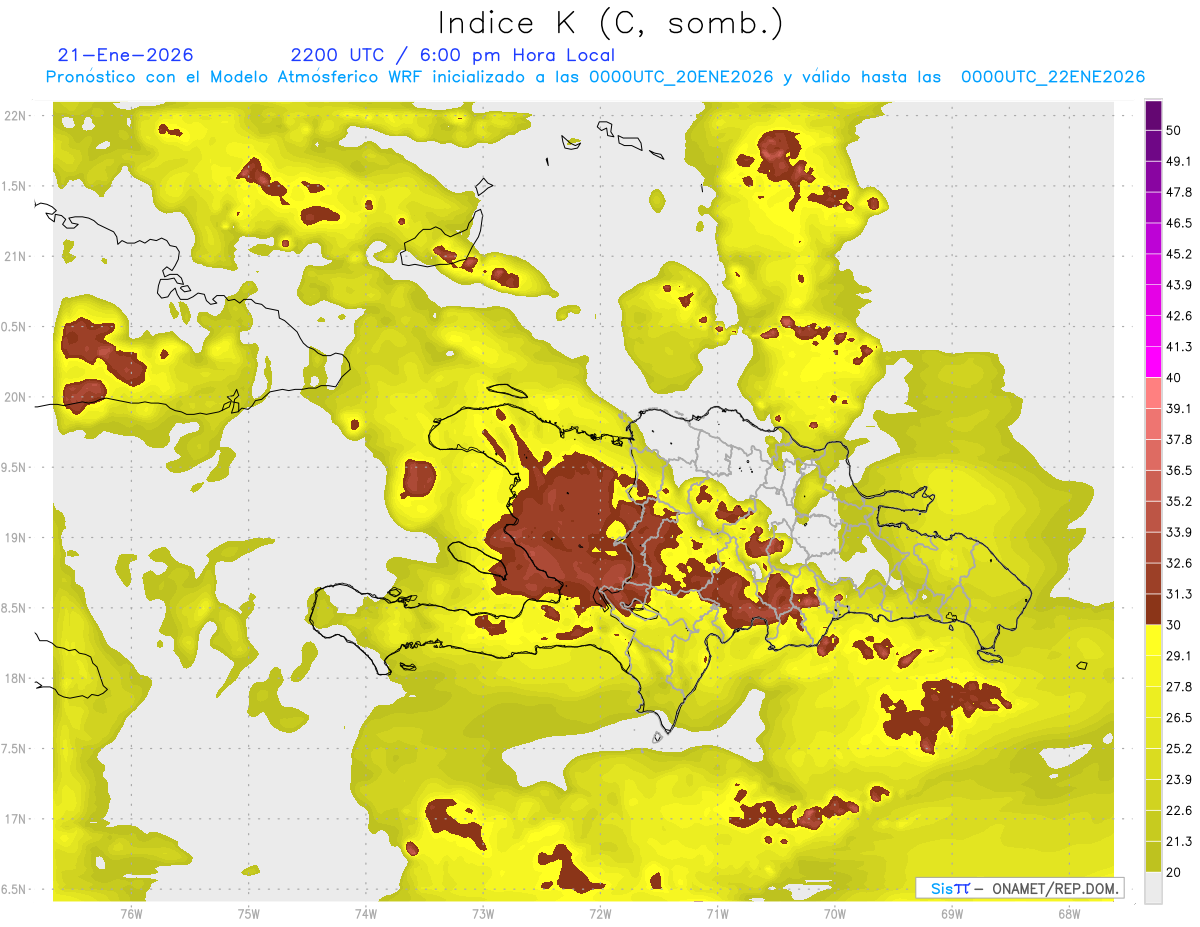The height and width of the screenshot is (927, 1200).
Task: Click the "50" value on color scale
Action: [1173, 130]
